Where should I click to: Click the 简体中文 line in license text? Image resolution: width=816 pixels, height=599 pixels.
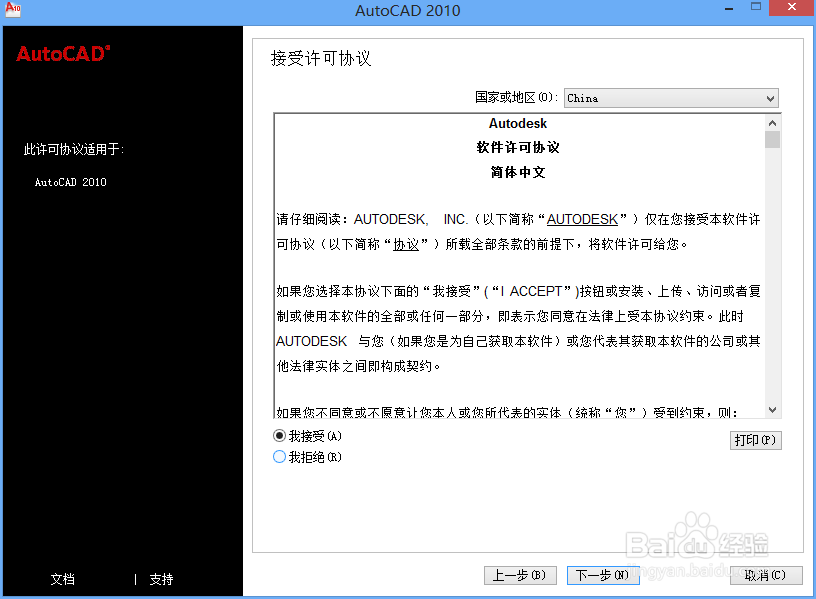[x=518, y=172]
